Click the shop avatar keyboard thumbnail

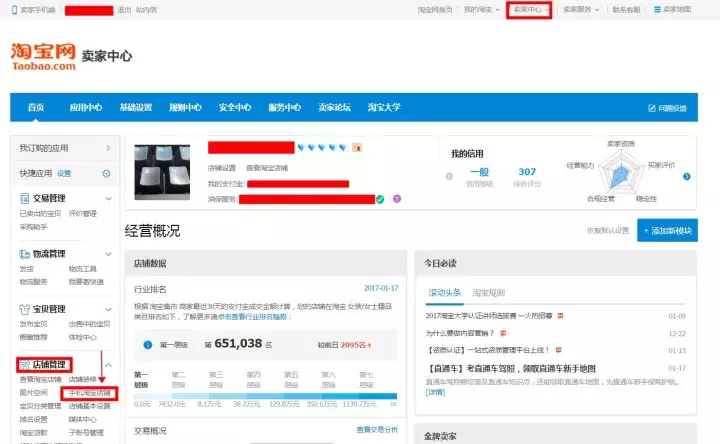coord(165,173)
